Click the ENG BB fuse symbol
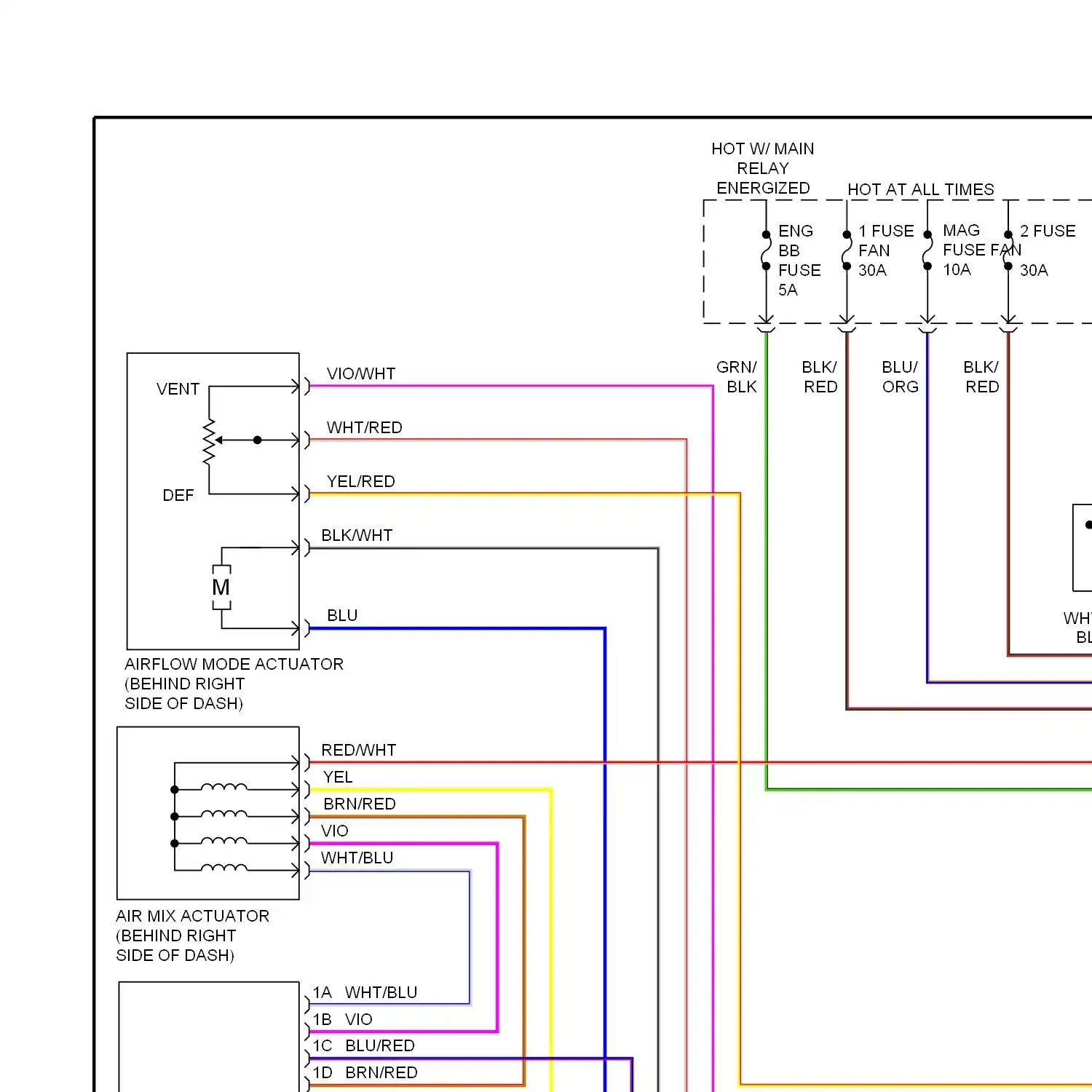This screenshot has width=1092, height=1092. [x=766, y=250]
